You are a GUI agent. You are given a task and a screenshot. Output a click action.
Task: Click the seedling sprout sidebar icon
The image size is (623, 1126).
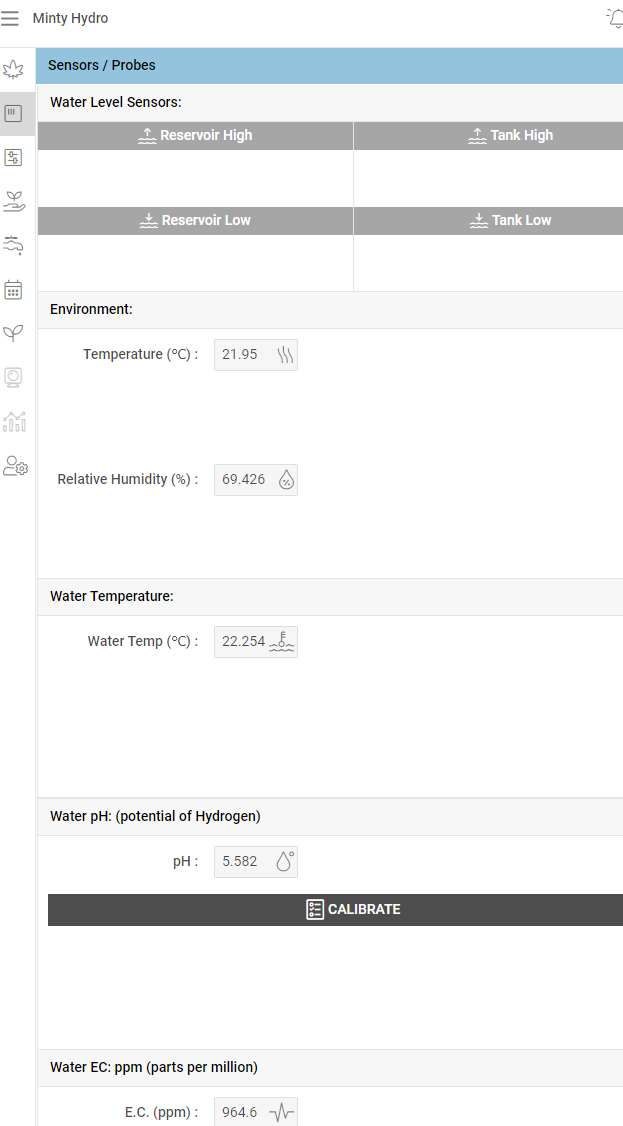(14, 333)
